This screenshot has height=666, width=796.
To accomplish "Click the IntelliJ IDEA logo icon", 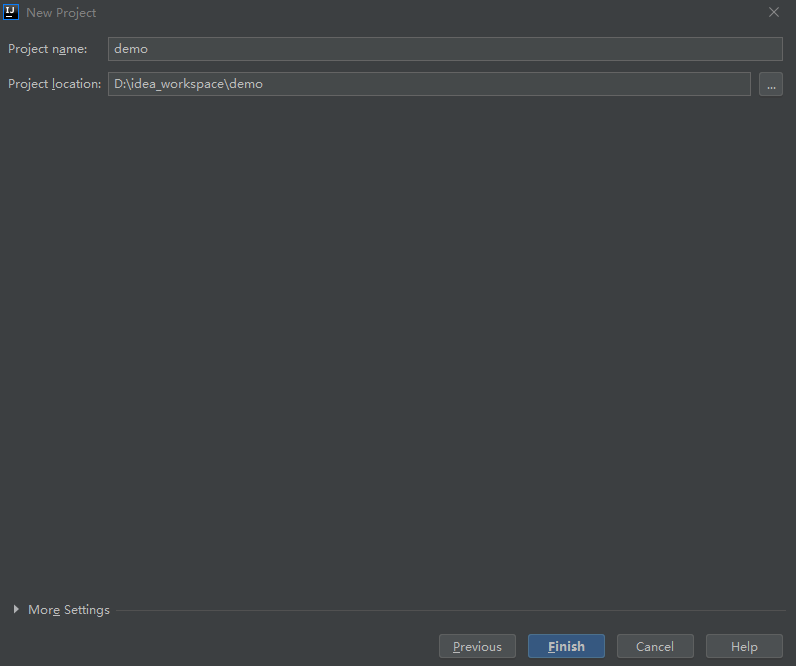I will click(11, 12).
